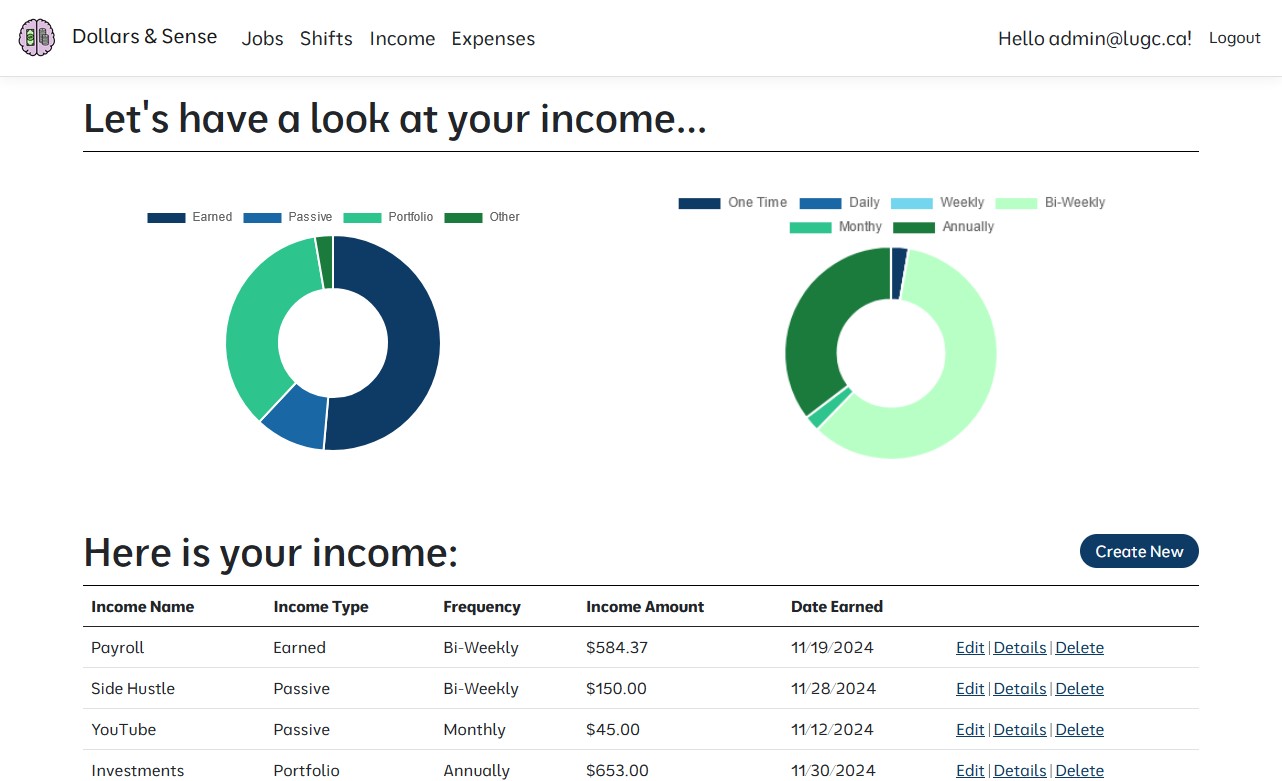This screenshot has height=781, width=1282.
Task: Select the Income menu item
Action: [402, 39]
